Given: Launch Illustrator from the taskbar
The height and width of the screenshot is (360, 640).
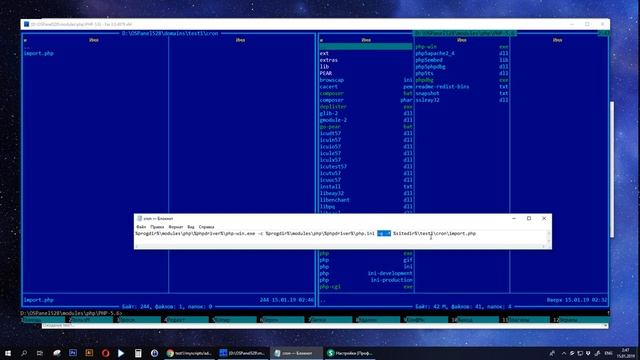Looking at the screenshot, I should click(89, 353).
